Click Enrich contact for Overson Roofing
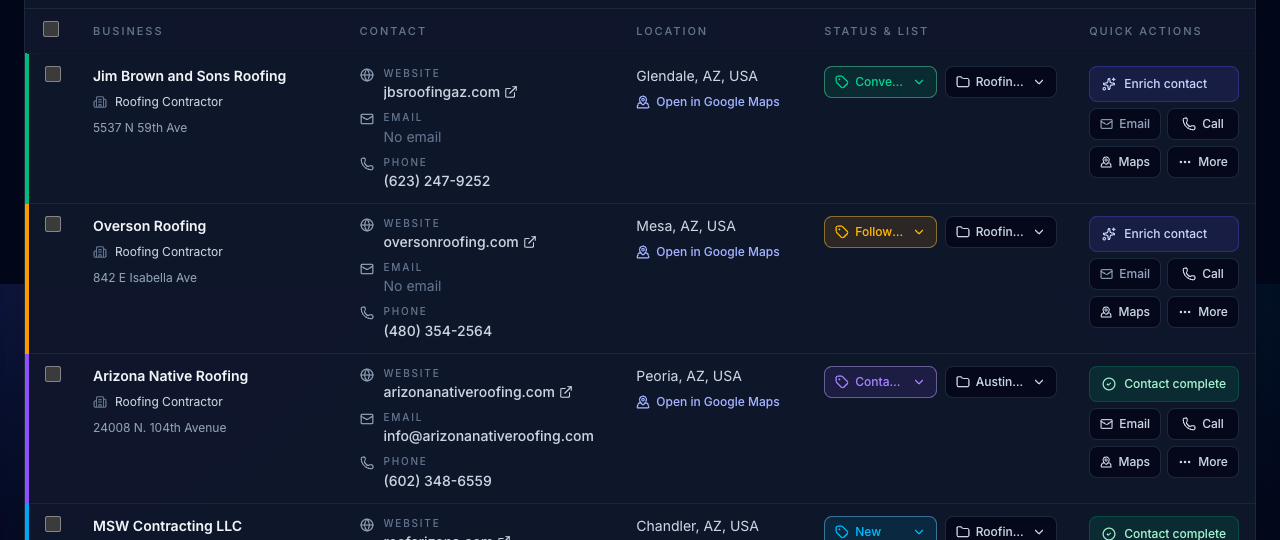 tap(1164, 234)
